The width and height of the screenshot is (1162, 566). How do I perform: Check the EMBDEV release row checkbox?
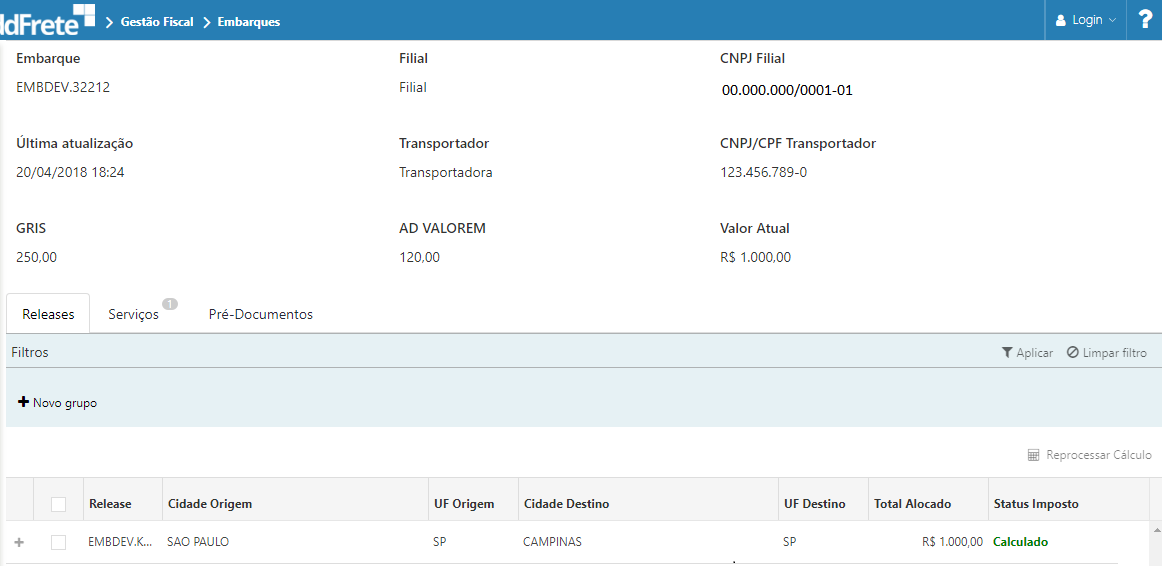pos(59,542)
